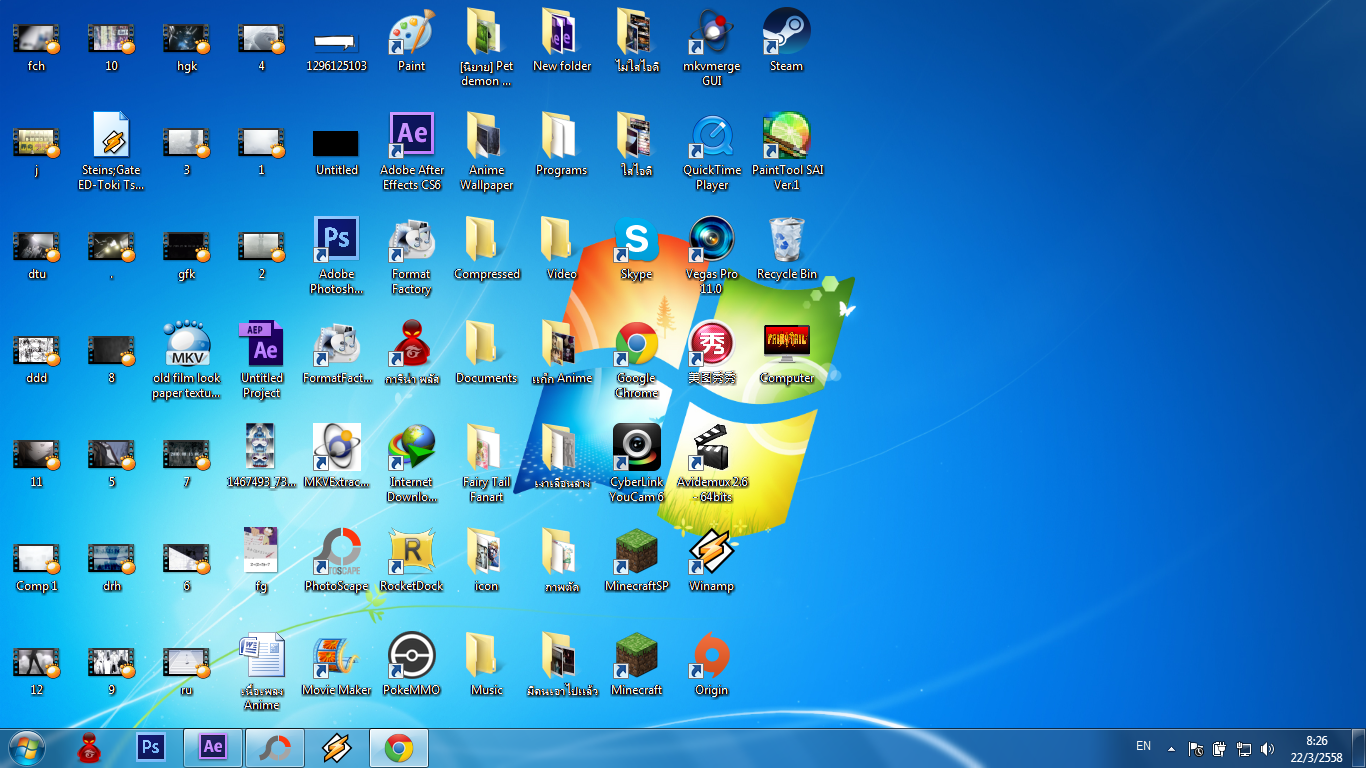Select the Computer desktop icon
The width and height of the screenshot is (1366, 768).
point(786,353)
